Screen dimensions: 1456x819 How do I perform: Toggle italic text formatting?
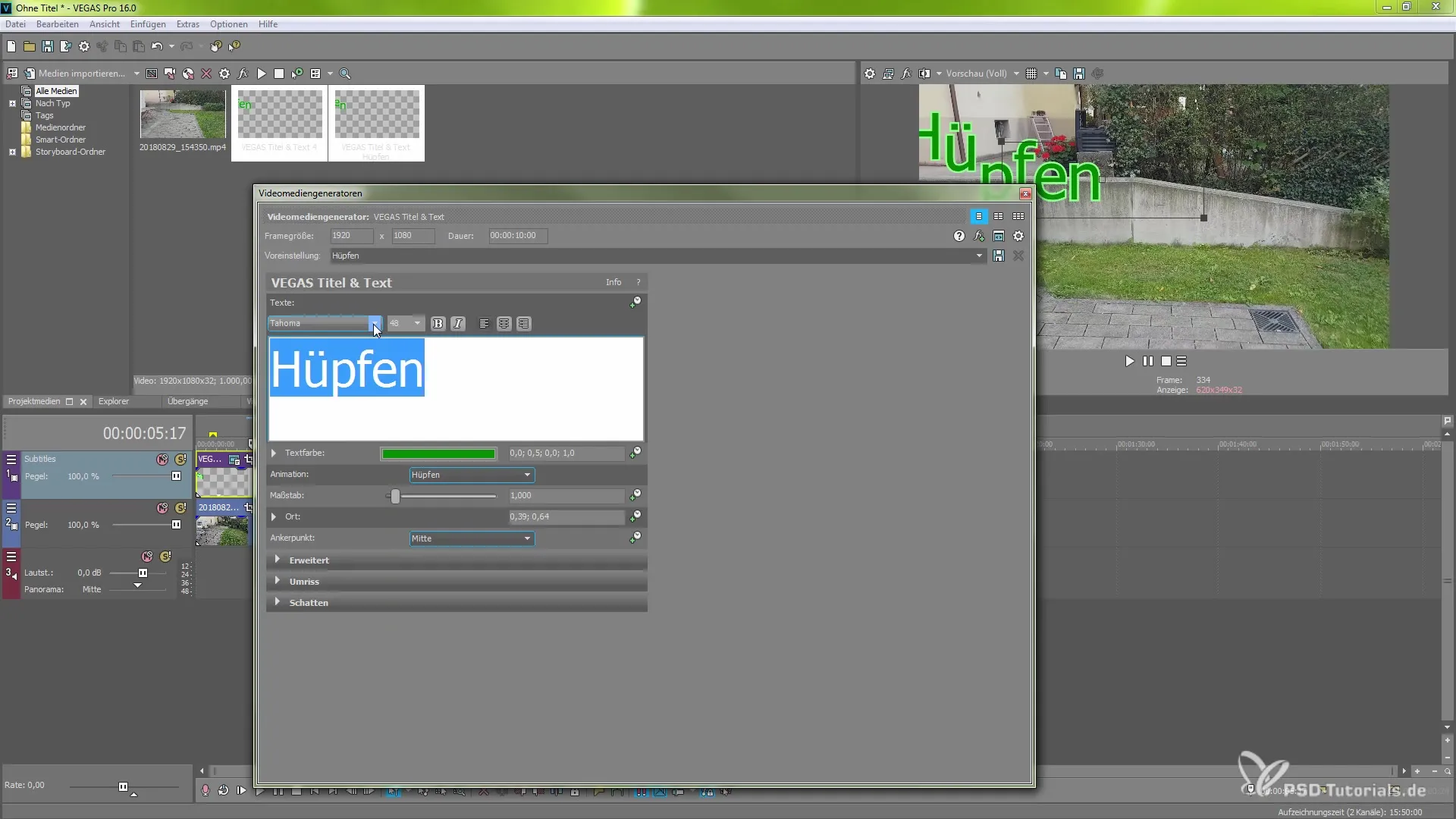(x=458, y=324)
